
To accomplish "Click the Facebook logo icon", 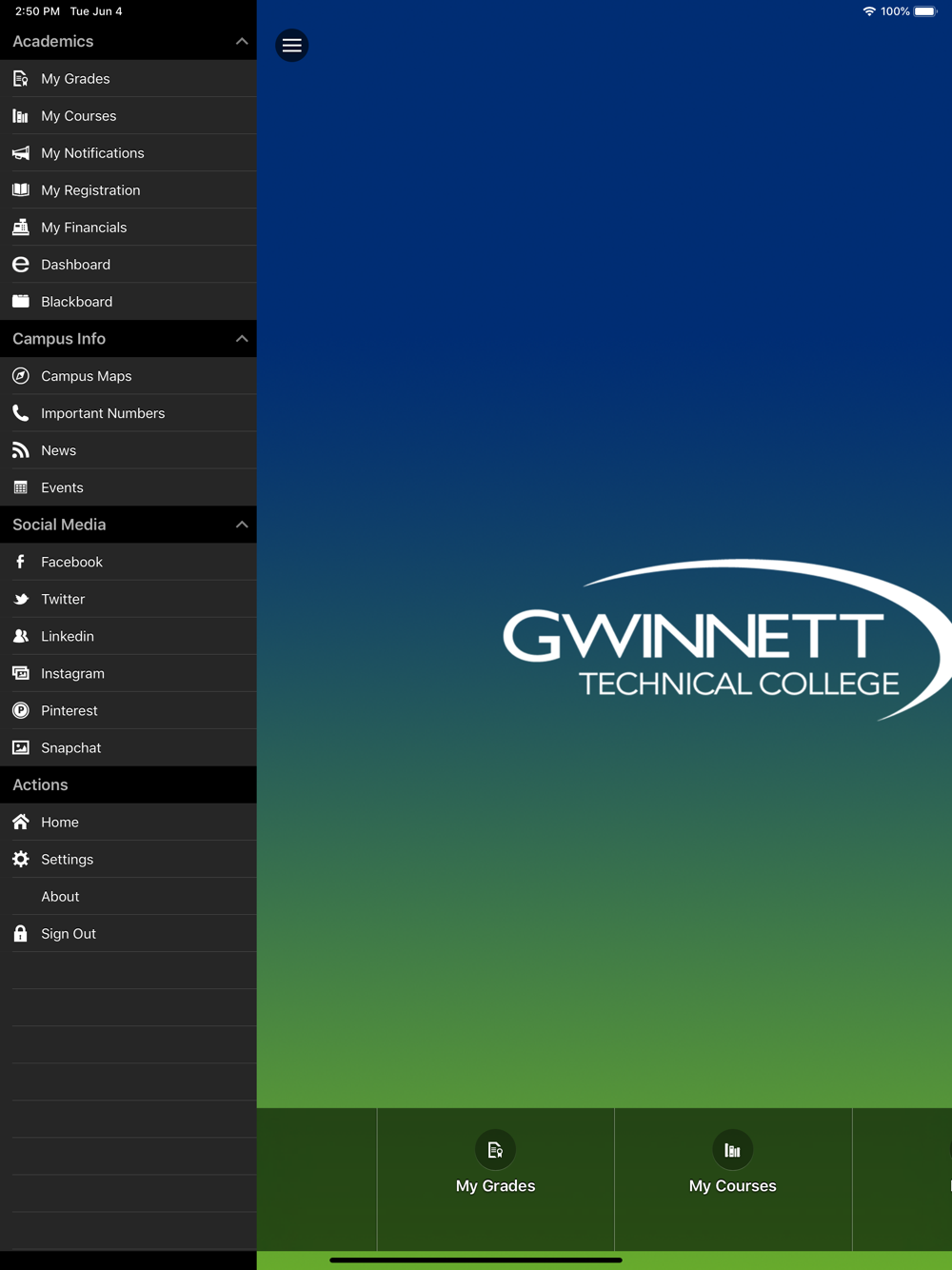I will pos(20,562).
